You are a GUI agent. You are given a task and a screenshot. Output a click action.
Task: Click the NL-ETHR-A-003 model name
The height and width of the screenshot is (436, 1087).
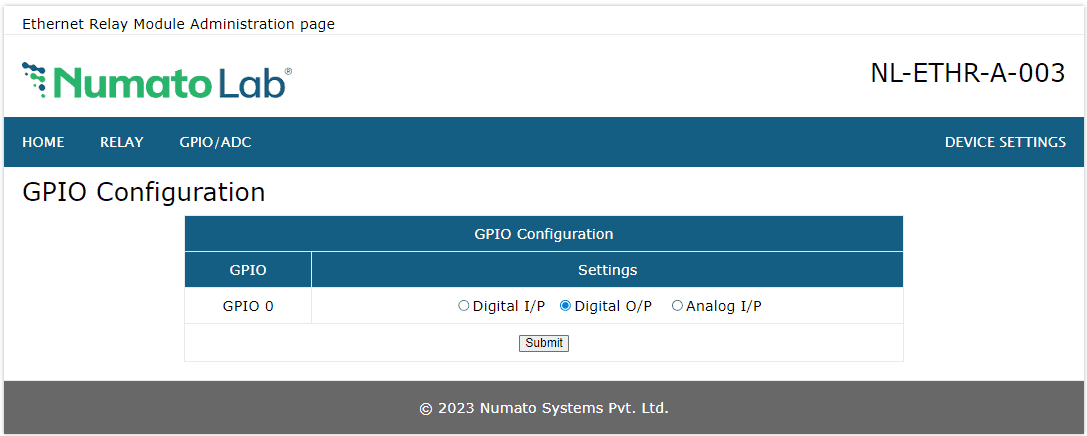tap(967, 74)
